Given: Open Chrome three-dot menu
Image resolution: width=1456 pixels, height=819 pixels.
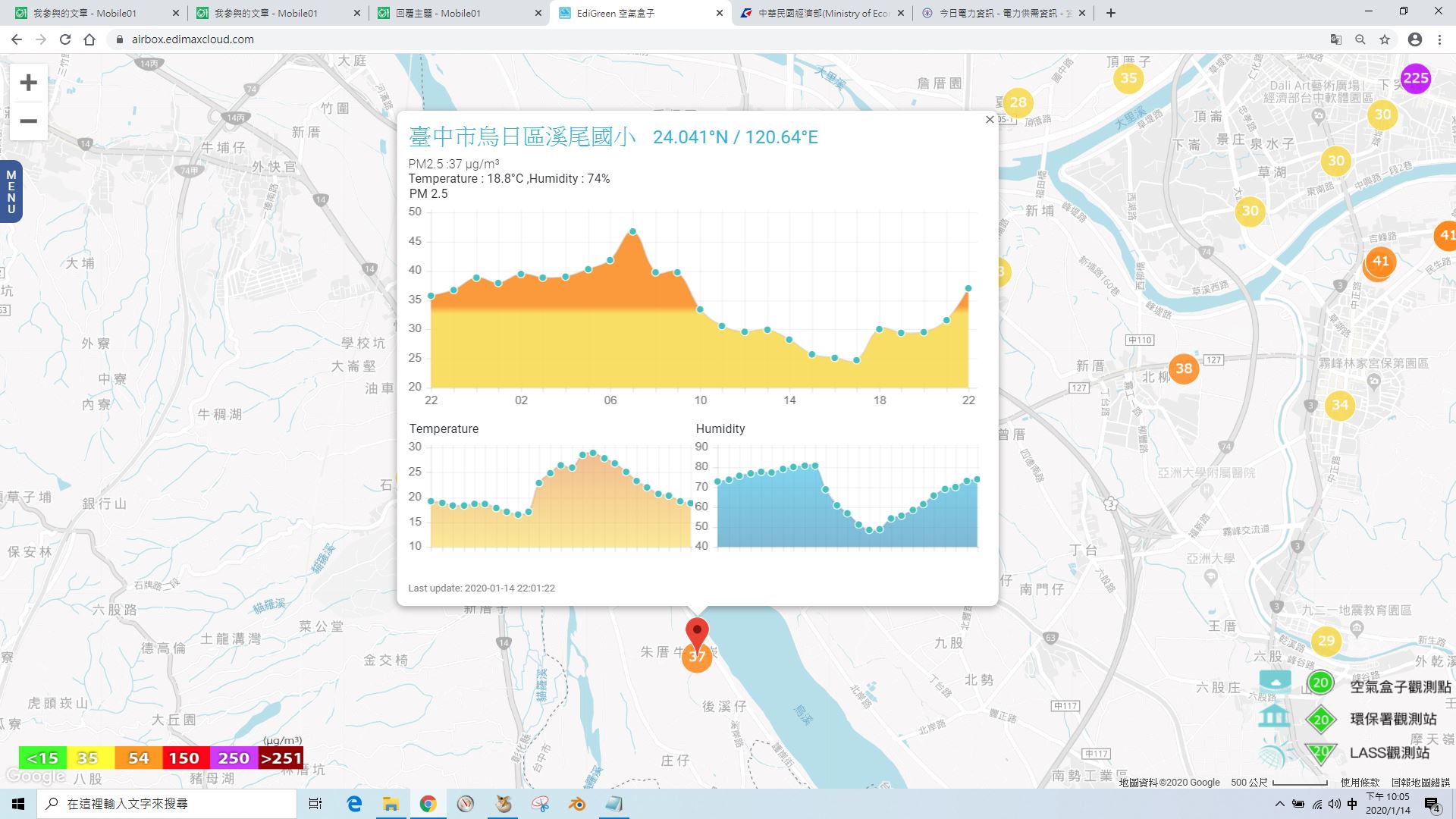Looking at the screenshot, I should pyautogui.click(x=1439, y=39).
